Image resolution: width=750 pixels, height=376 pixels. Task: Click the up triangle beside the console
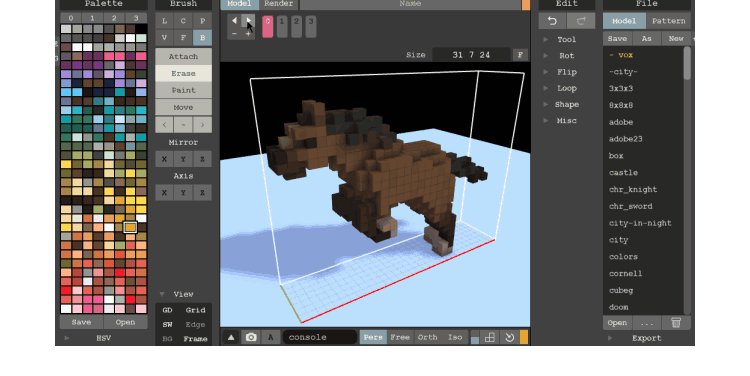tap(231, 337)
